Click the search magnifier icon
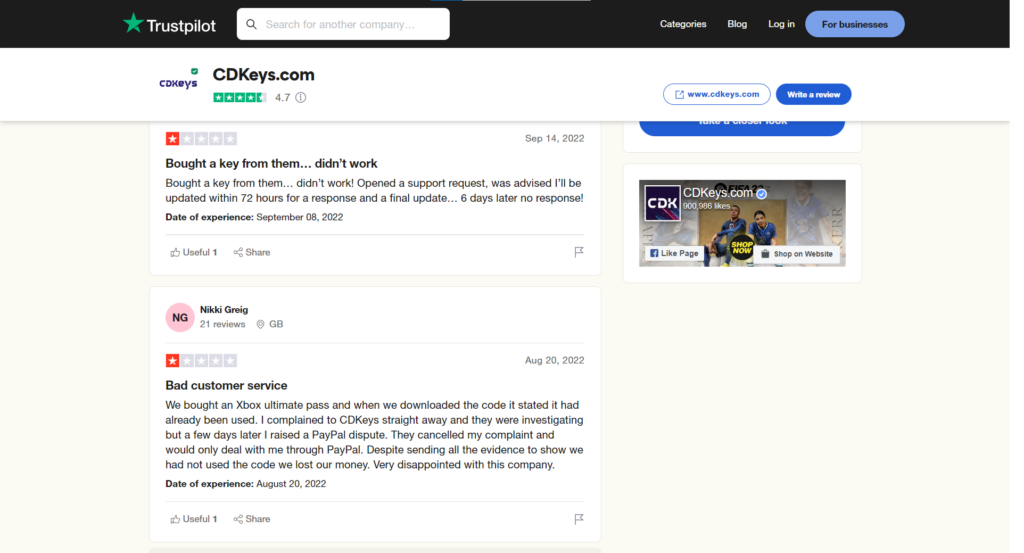 click(251, 24)
